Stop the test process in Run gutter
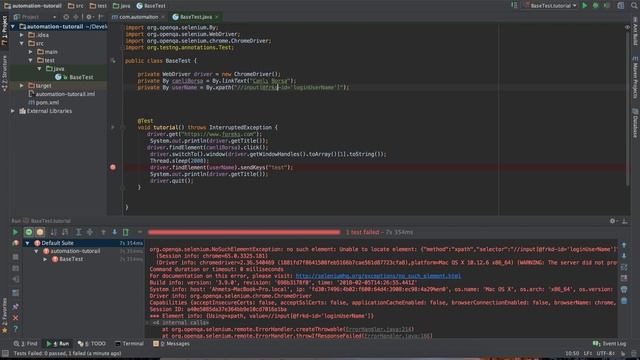 pyautogui.click(x=16, y=257)
